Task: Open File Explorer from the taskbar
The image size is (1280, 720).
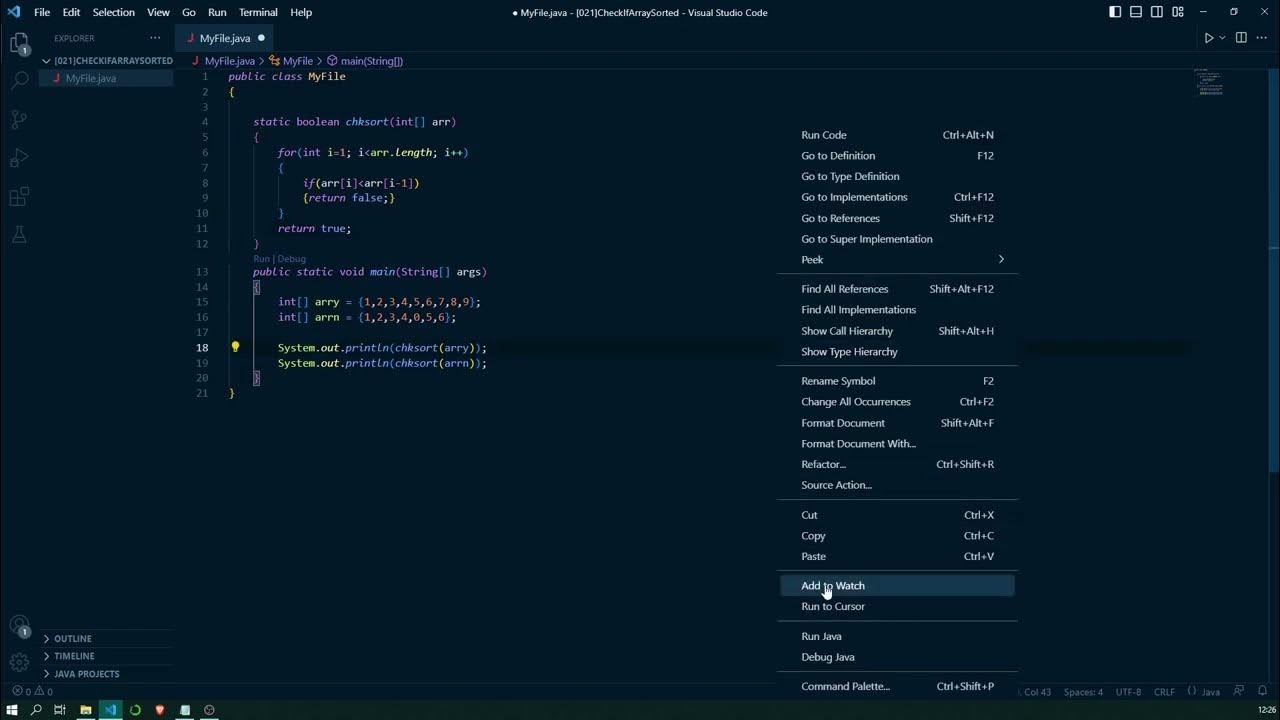Action: tap(85, 710)
